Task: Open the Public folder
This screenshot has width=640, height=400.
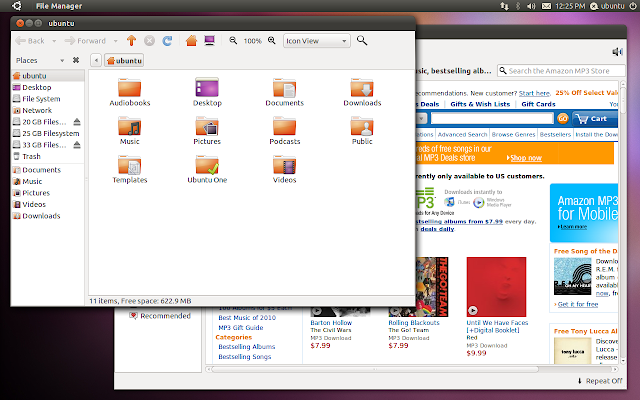Action: 362,126
